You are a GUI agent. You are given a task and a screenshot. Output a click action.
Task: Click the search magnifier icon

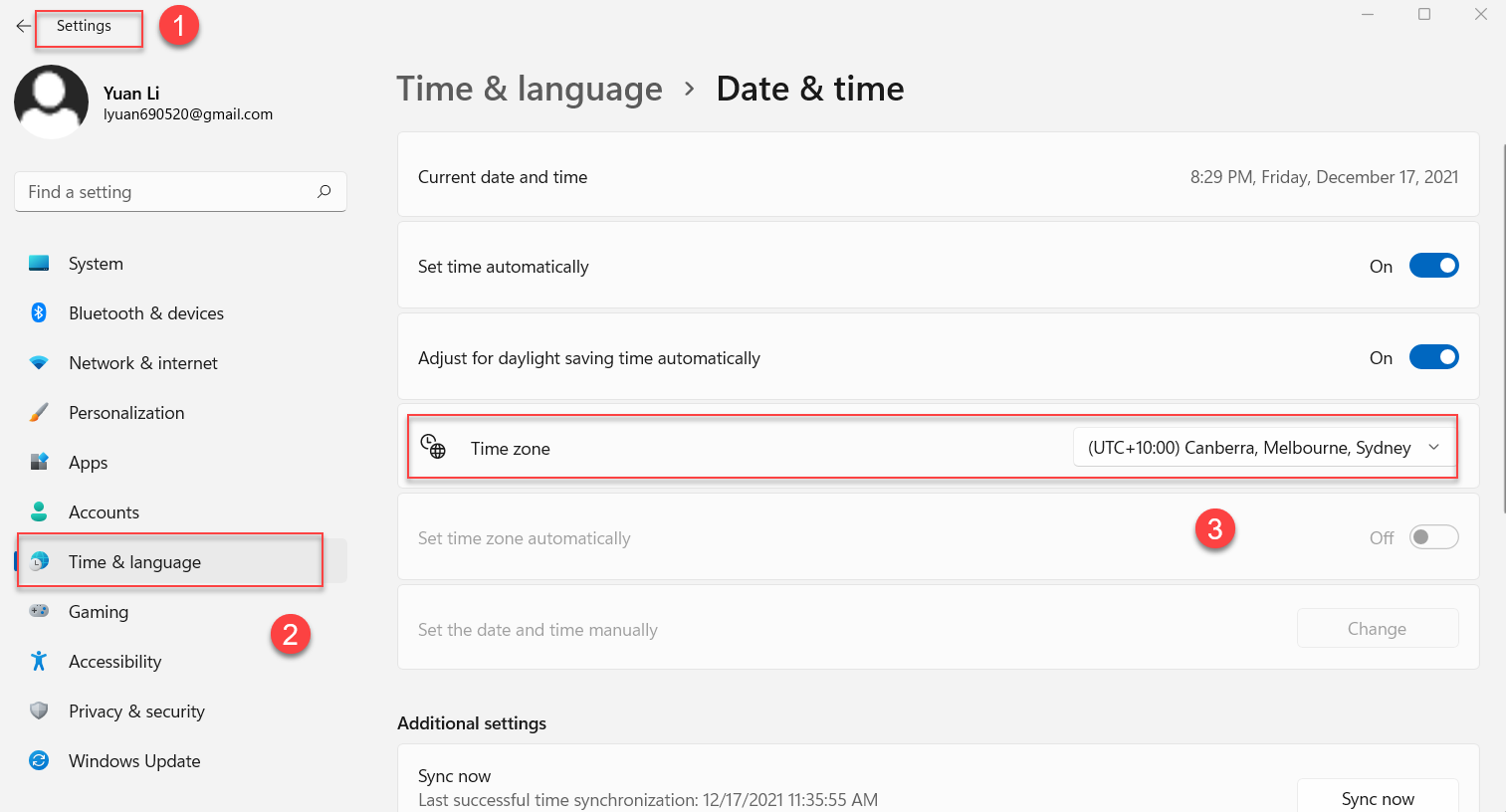323,192
